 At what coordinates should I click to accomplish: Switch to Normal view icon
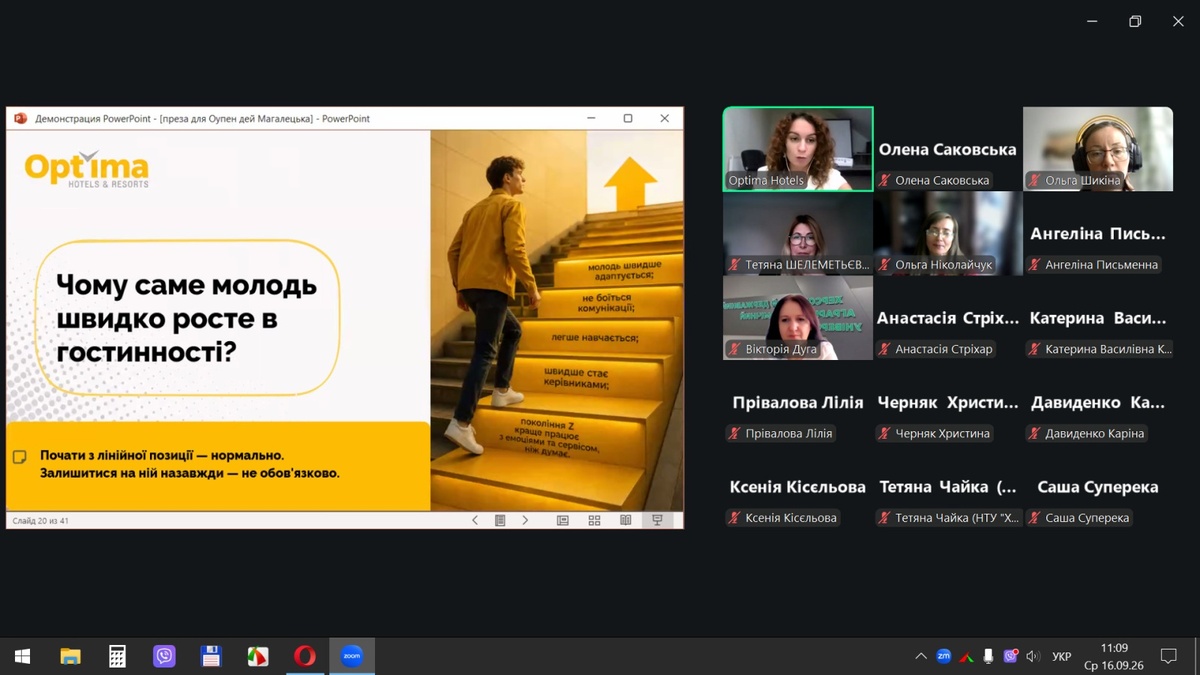pos(563,520)
